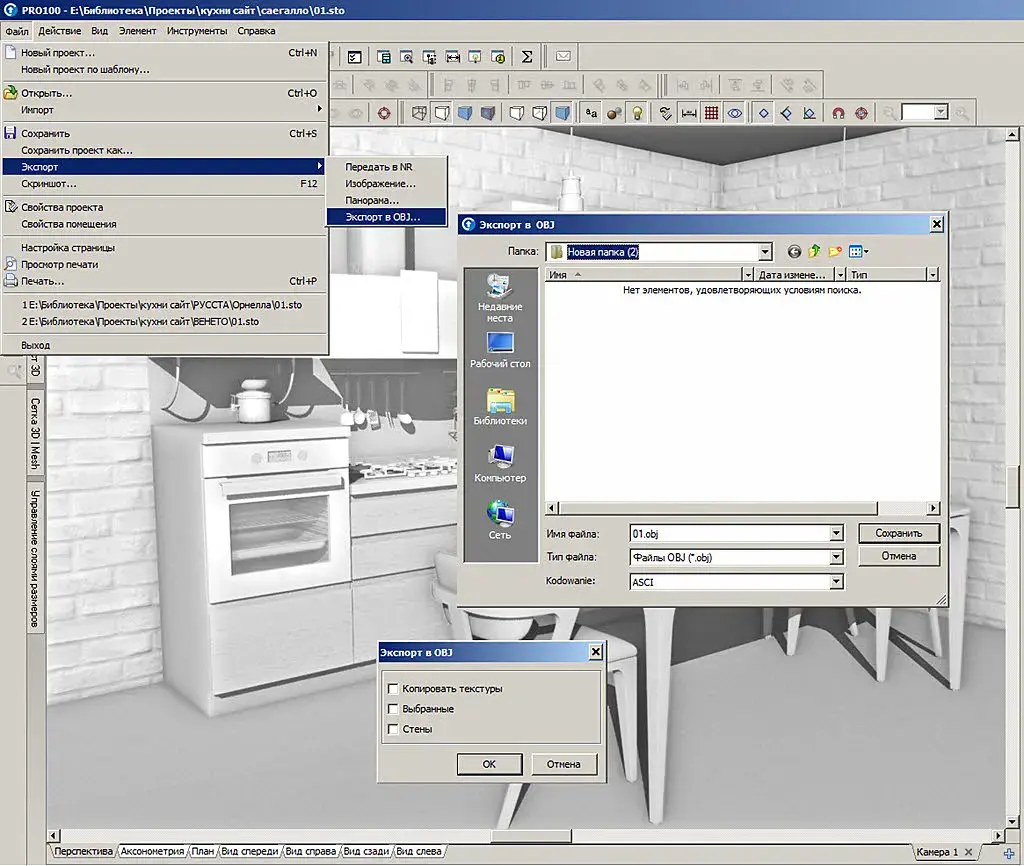This screenshot has width=1024, height=866.
Task: Open the checklist report icon in toolbar
Action: (354, 57)
